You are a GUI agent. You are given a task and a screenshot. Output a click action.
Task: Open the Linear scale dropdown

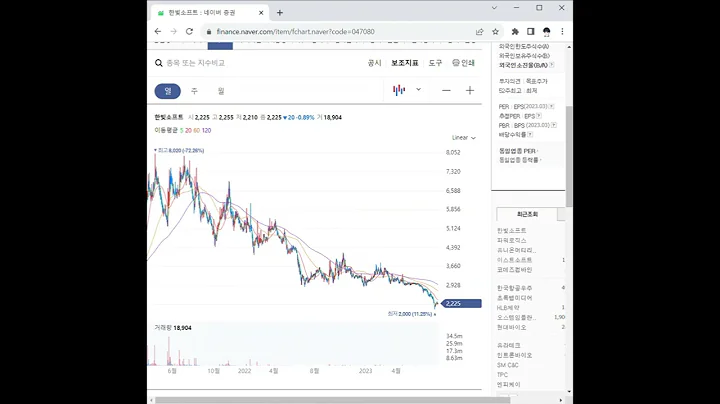[x=464, y=138]
